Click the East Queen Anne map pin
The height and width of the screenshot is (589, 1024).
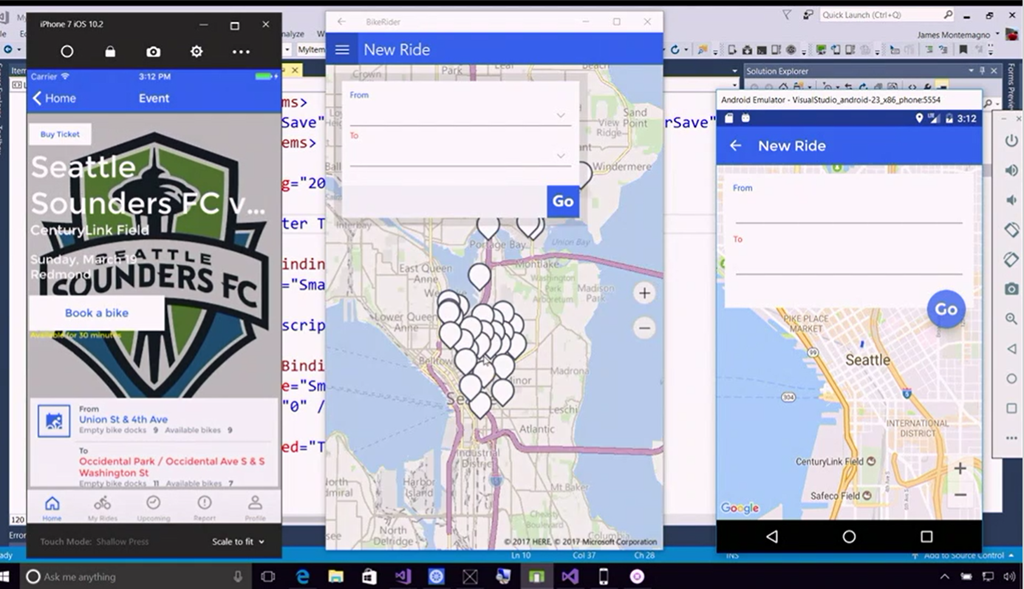pyautogui.click(x=479, y=277)
